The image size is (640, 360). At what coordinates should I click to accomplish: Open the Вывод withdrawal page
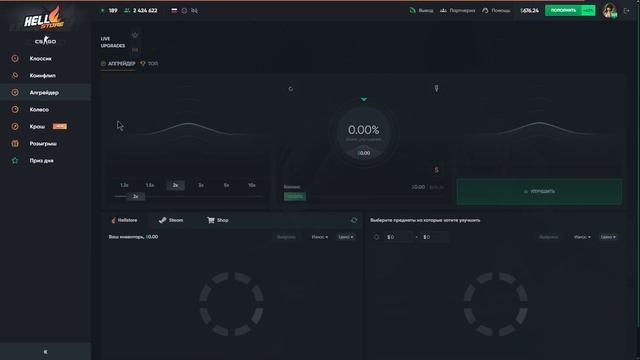point(422,11)
